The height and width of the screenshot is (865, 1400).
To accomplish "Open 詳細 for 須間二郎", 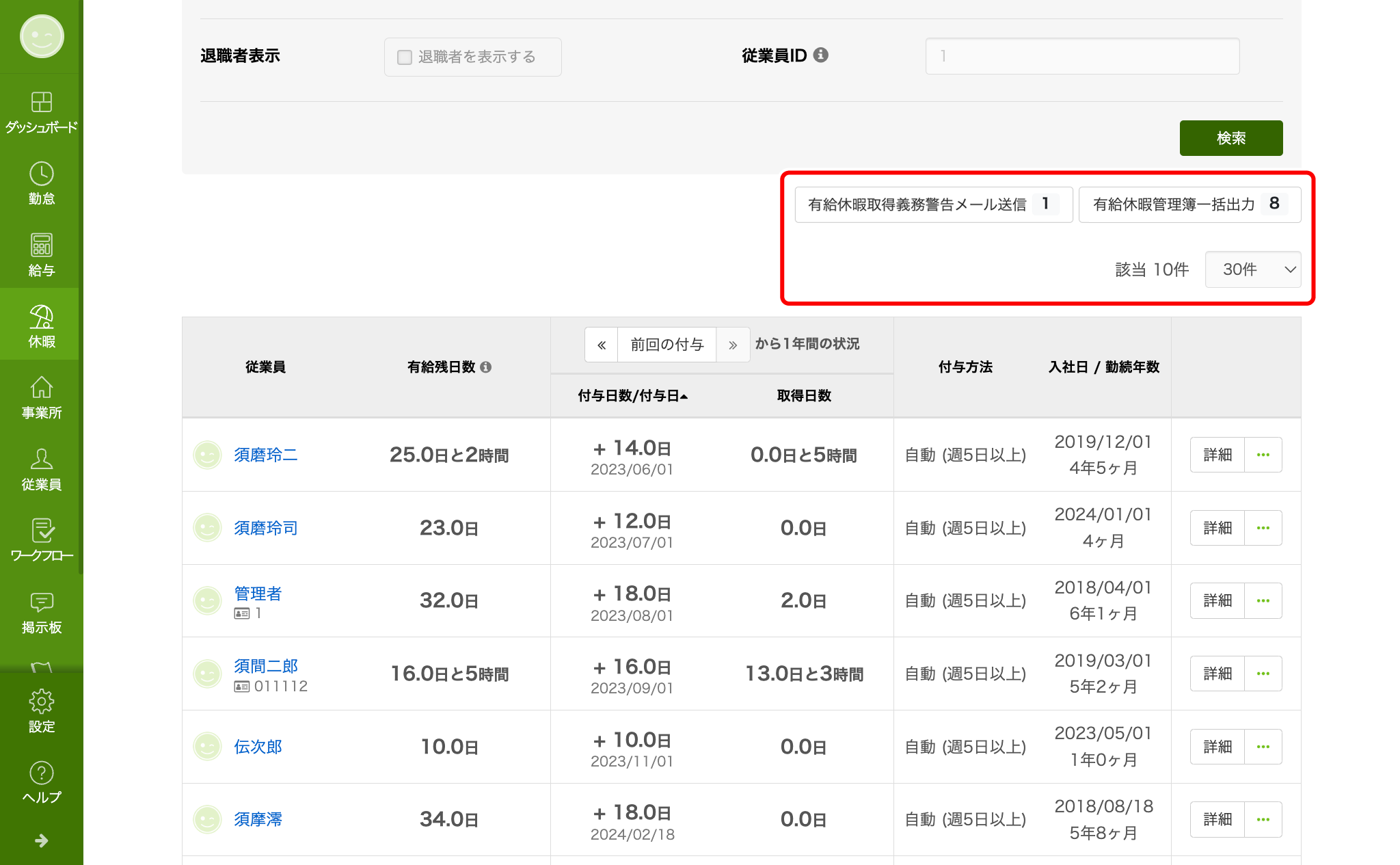I will click(1217, 674).
